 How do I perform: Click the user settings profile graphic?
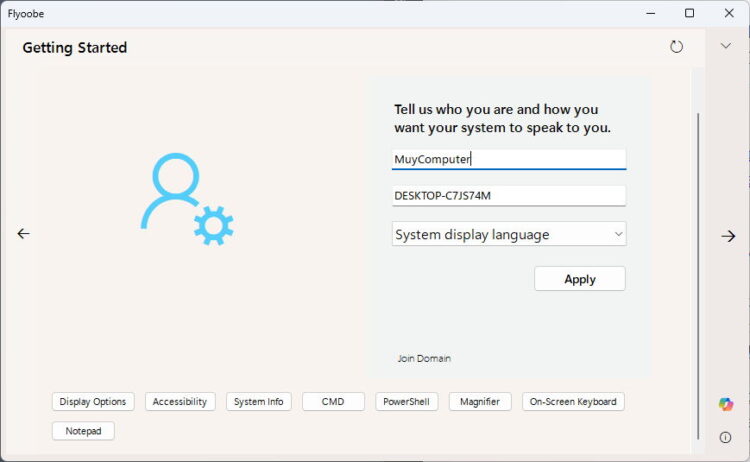187,199
